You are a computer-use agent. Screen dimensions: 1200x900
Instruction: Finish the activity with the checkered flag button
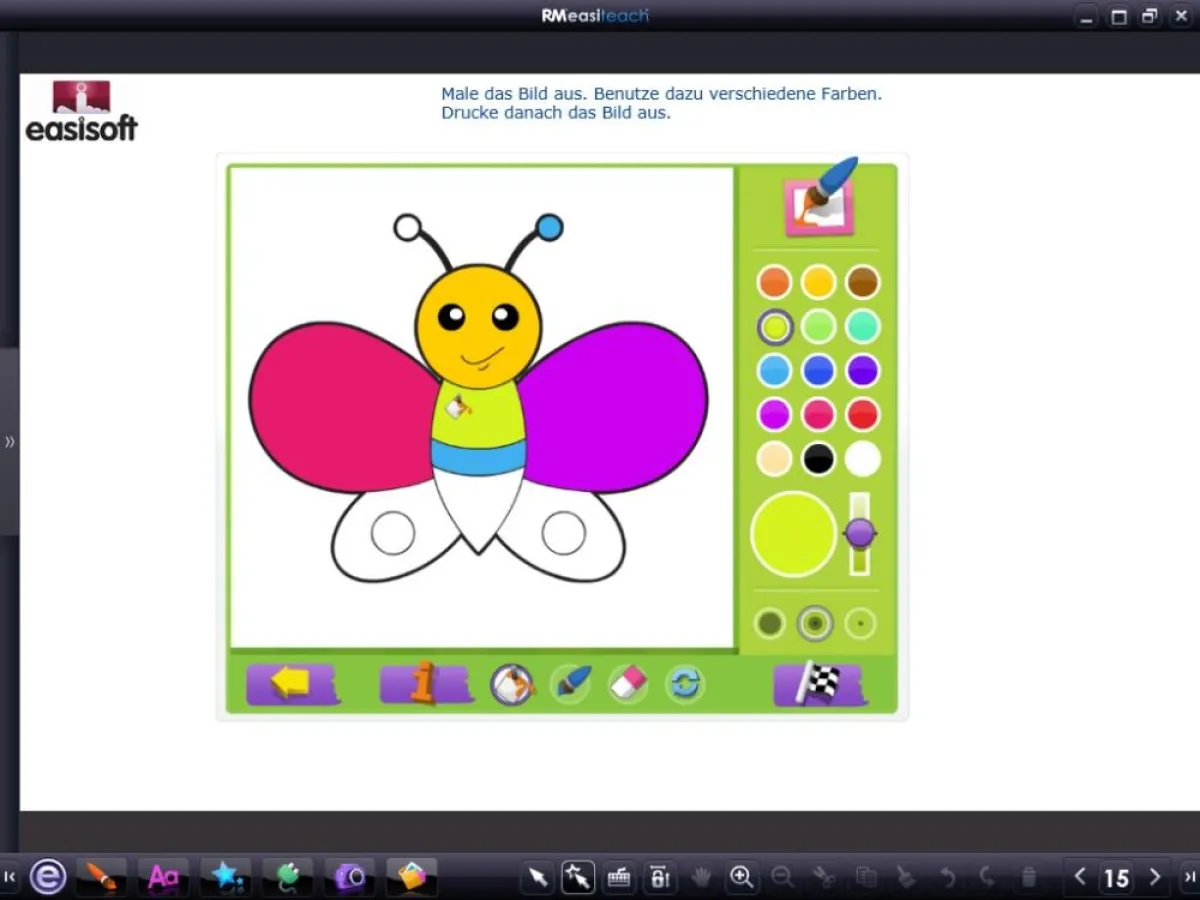(x=818, y=684)
